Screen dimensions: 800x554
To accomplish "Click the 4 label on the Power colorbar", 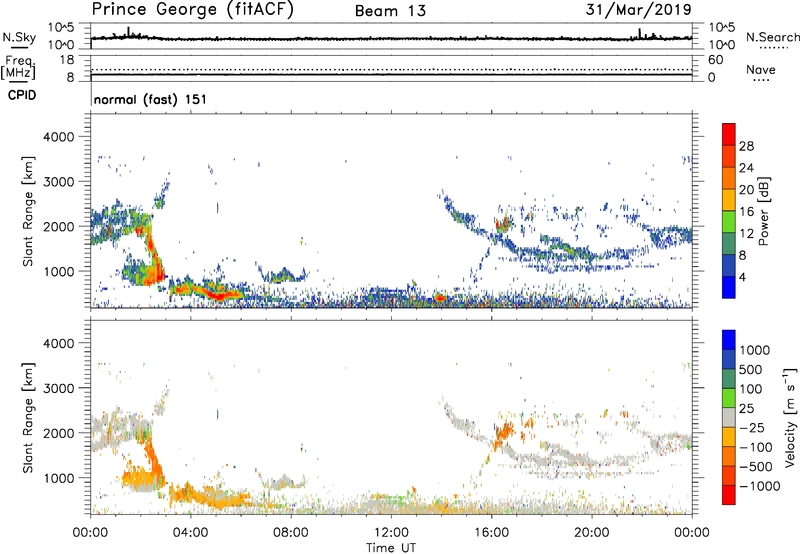I will 743,277.
